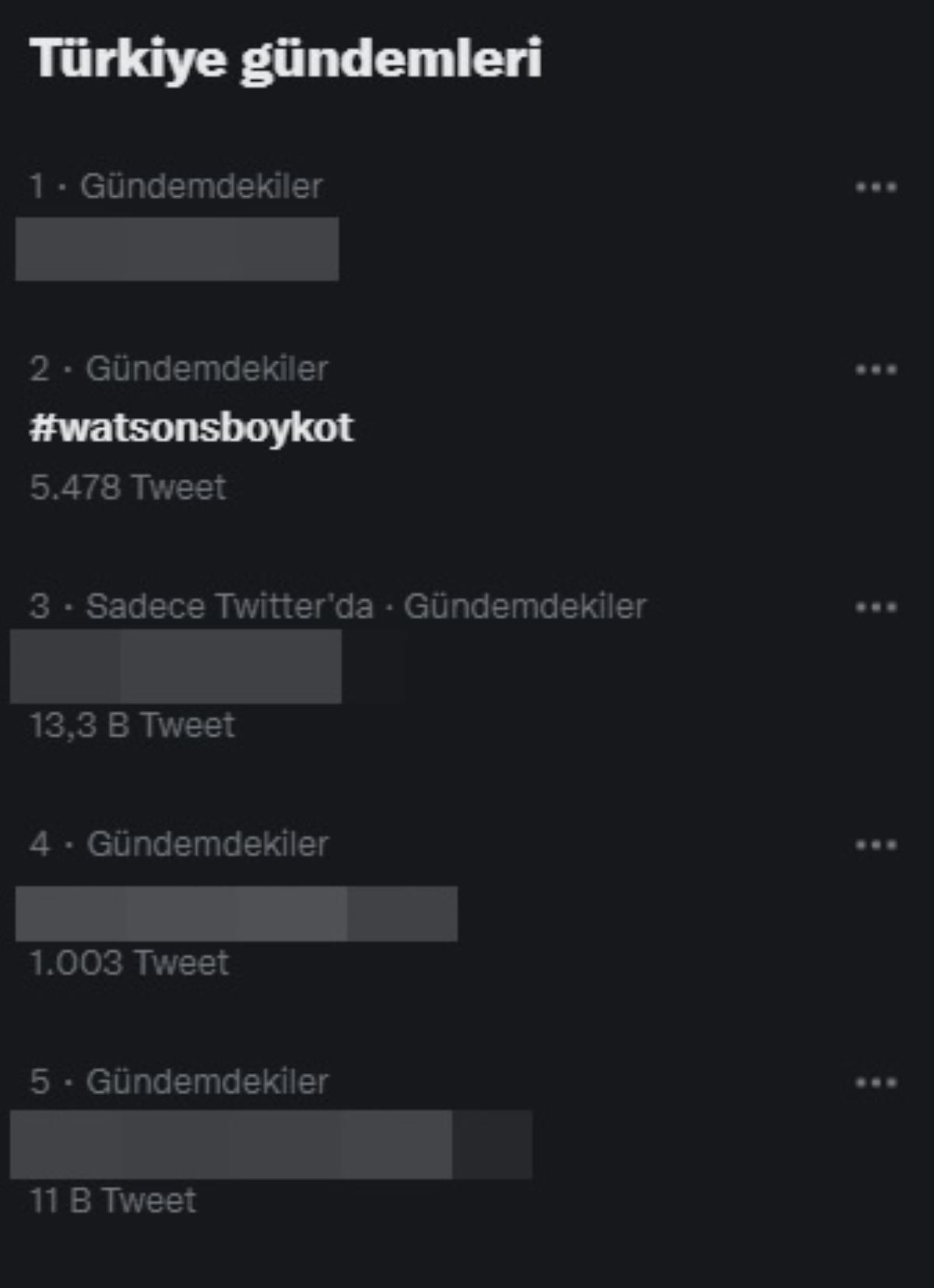Open the #watsonsboykot hashtag

point(191,428)
